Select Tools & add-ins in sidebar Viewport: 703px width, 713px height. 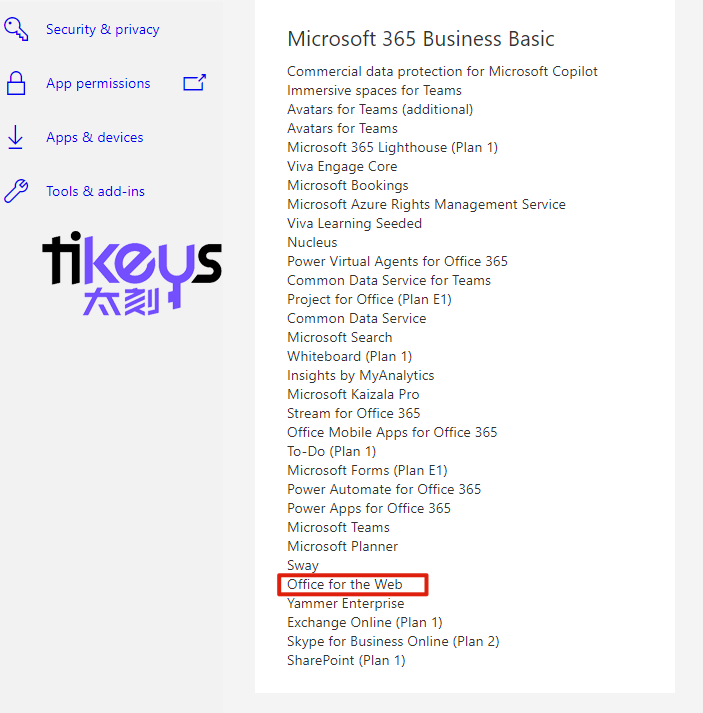[x=95, y=191]
